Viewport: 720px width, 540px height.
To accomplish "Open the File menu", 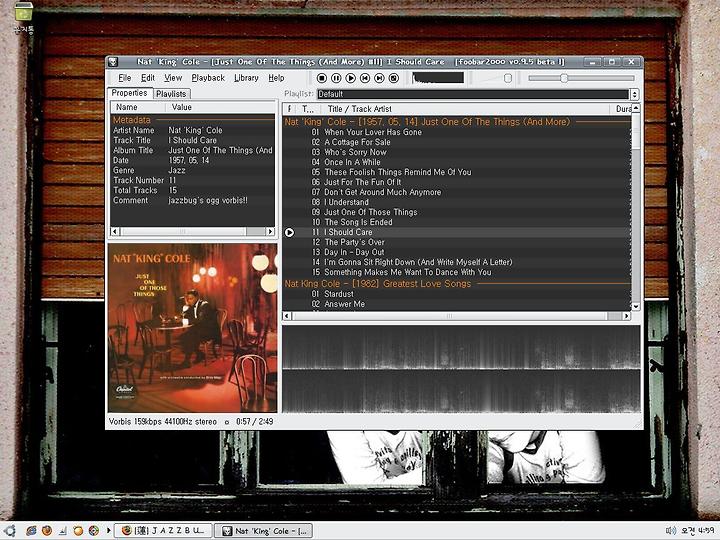I will 124,78.
